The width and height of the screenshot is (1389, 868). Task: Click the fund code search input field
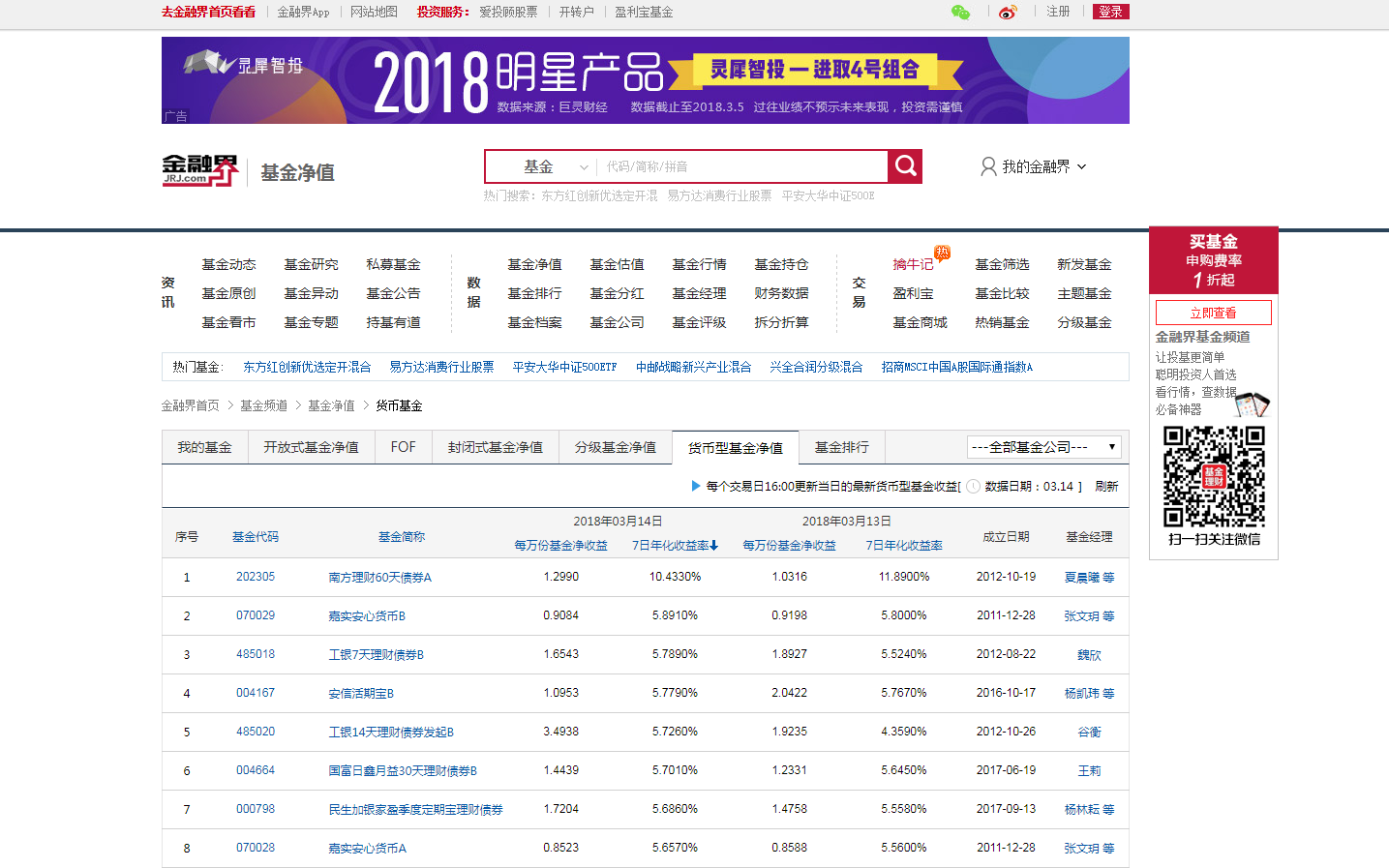click(742, 166)
